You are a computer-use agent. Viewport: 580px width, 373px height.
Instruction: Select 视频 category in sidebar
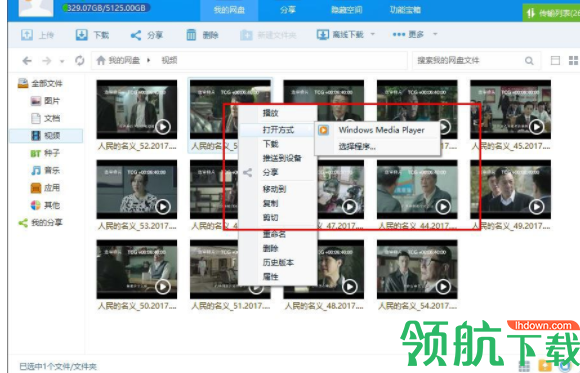[46, 135]
